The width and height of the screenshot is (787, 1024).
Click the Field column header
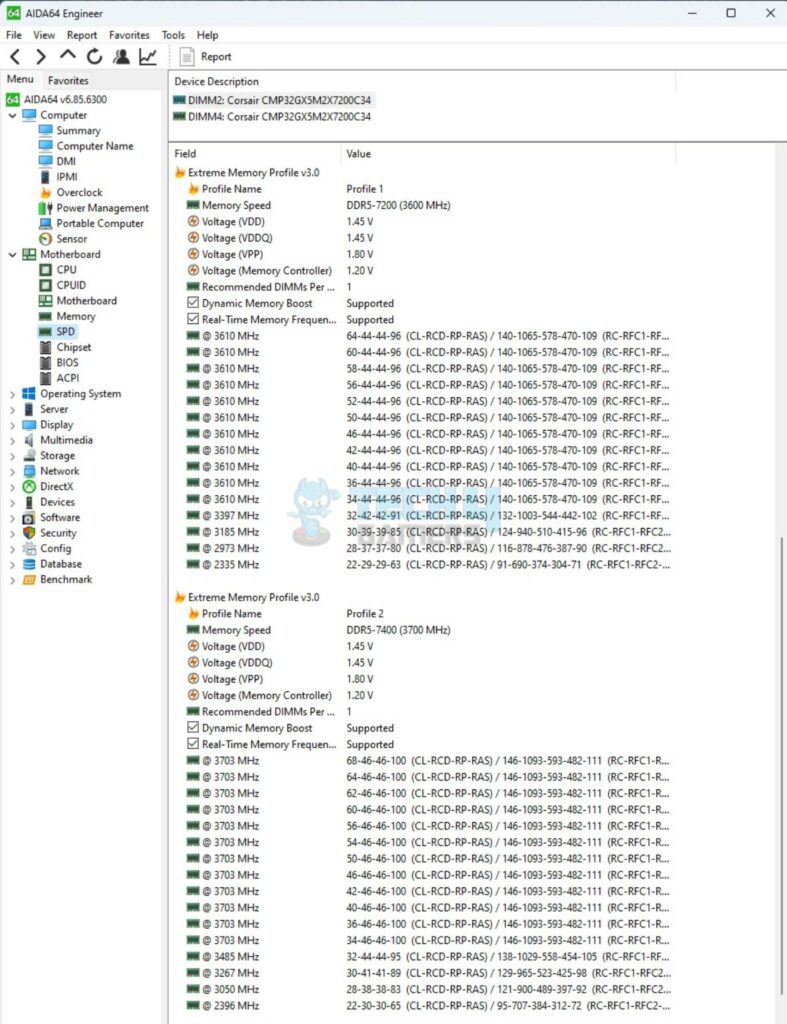coord(255,154)
